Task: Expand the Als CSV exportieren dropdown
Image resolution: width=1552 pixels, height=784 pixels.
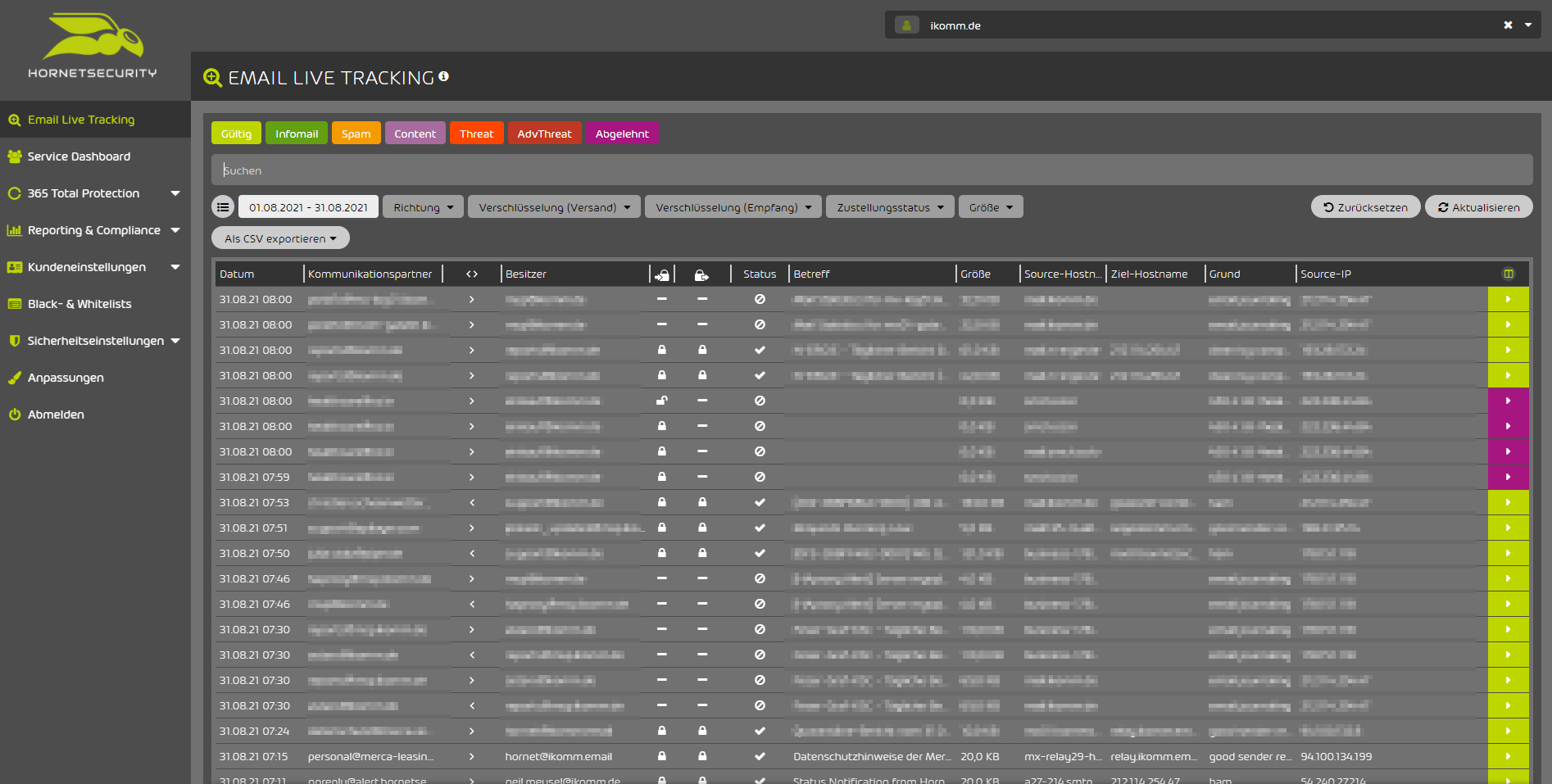Action: point(280,238)
